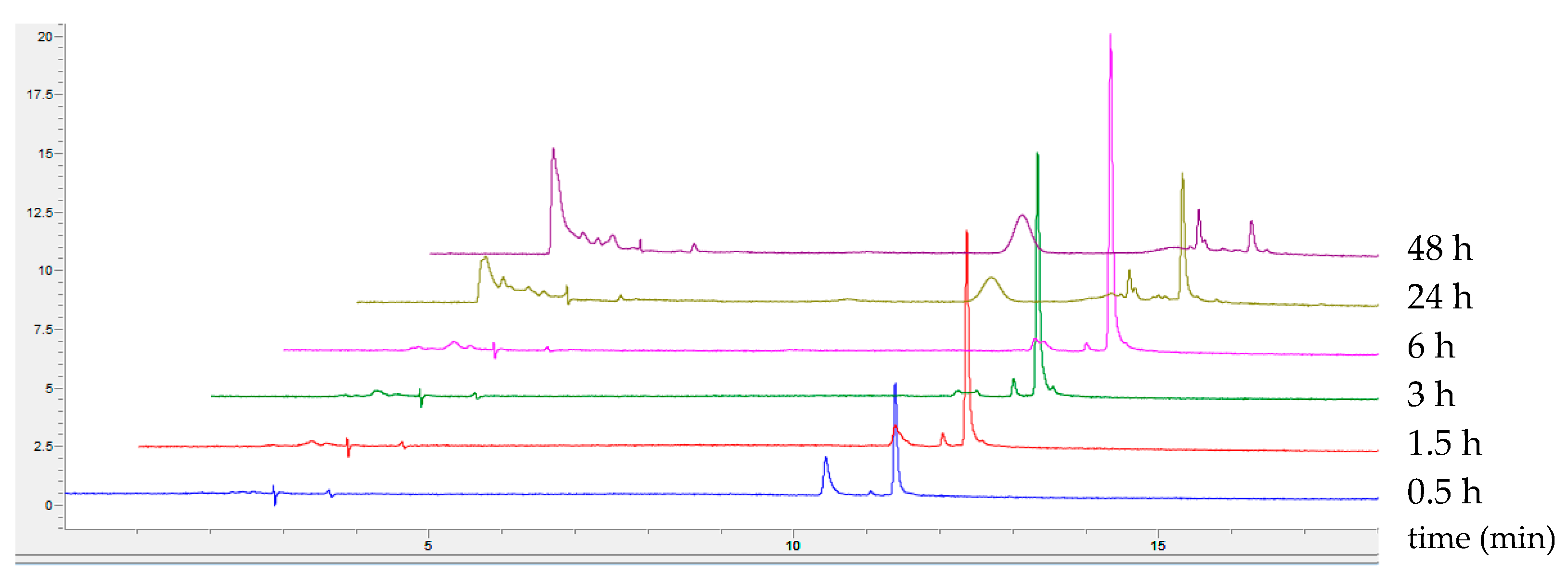The height and width of the screenshot is (588, 1568).
Task: Click the y-axis value 20
Action: (44, 37)
